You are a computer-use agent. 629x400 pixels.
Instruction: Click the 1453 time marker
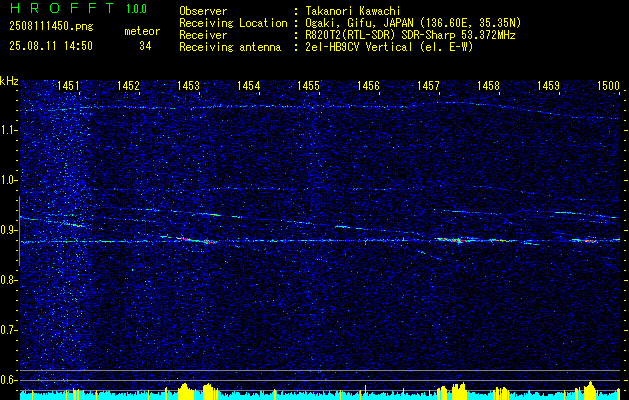pos(189,85)
